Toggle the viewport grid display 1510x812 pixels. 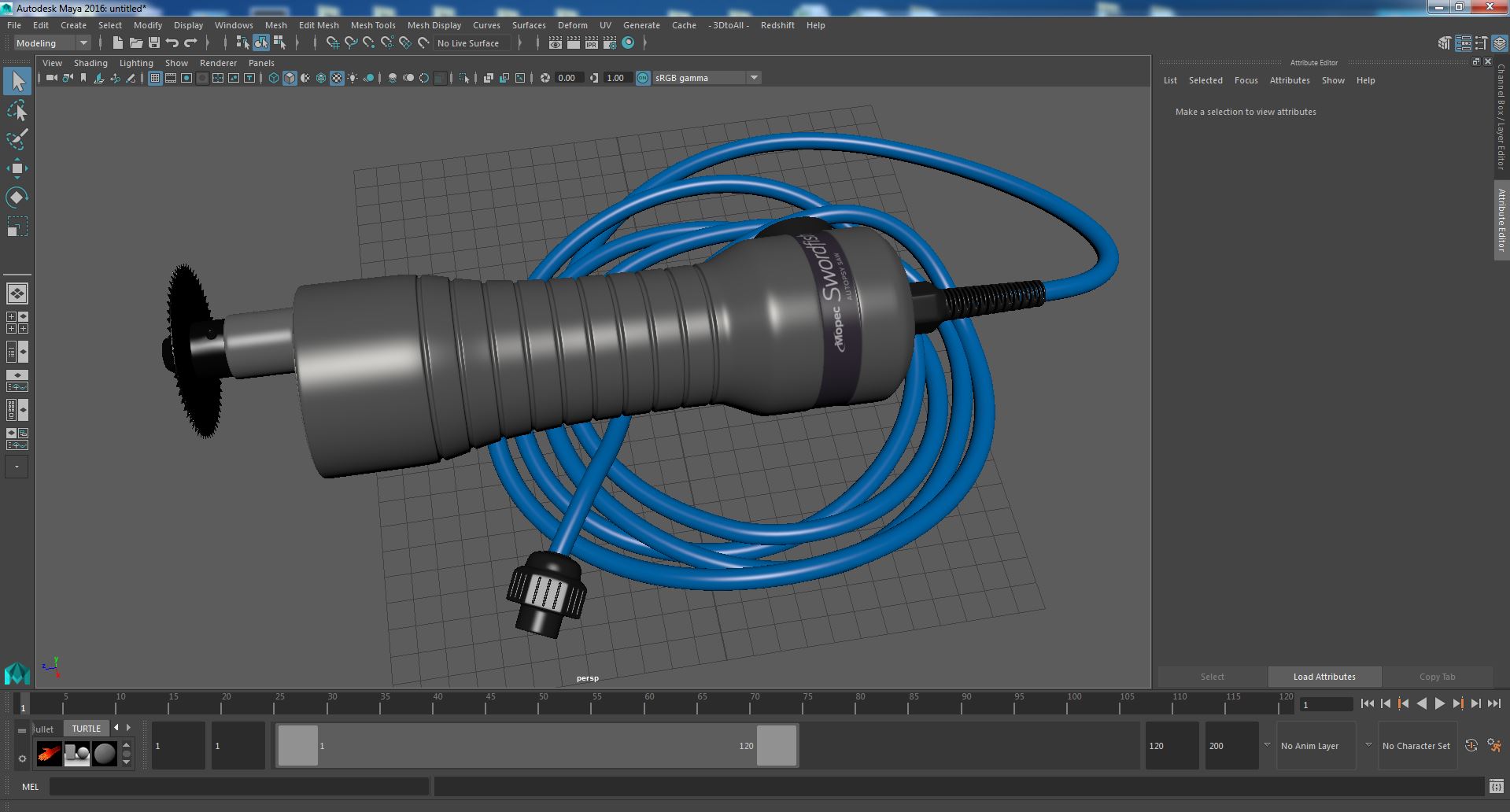[x=155, y=78]
